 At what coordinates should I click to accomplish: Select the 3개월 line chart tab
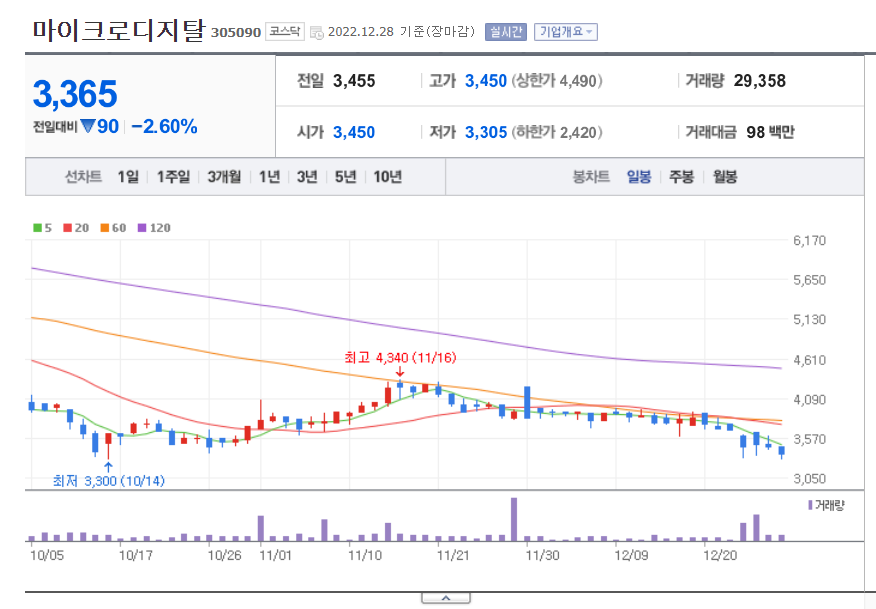tap(224, 177)
